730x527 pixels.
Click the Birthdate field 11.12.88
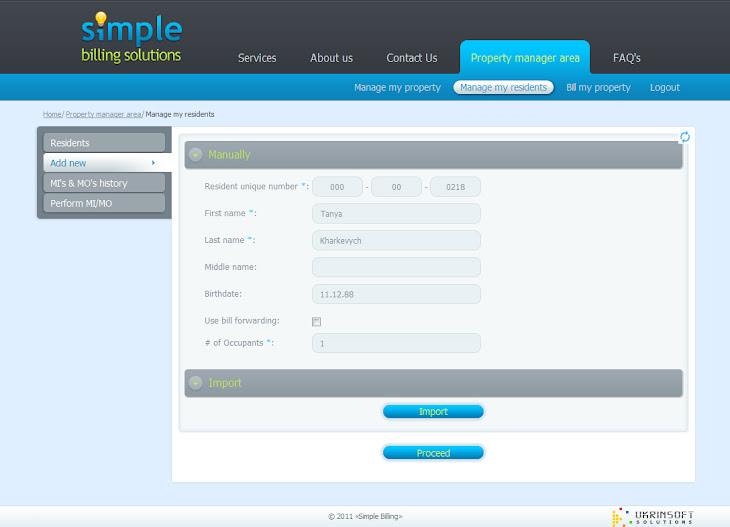(x=396, y=294)
